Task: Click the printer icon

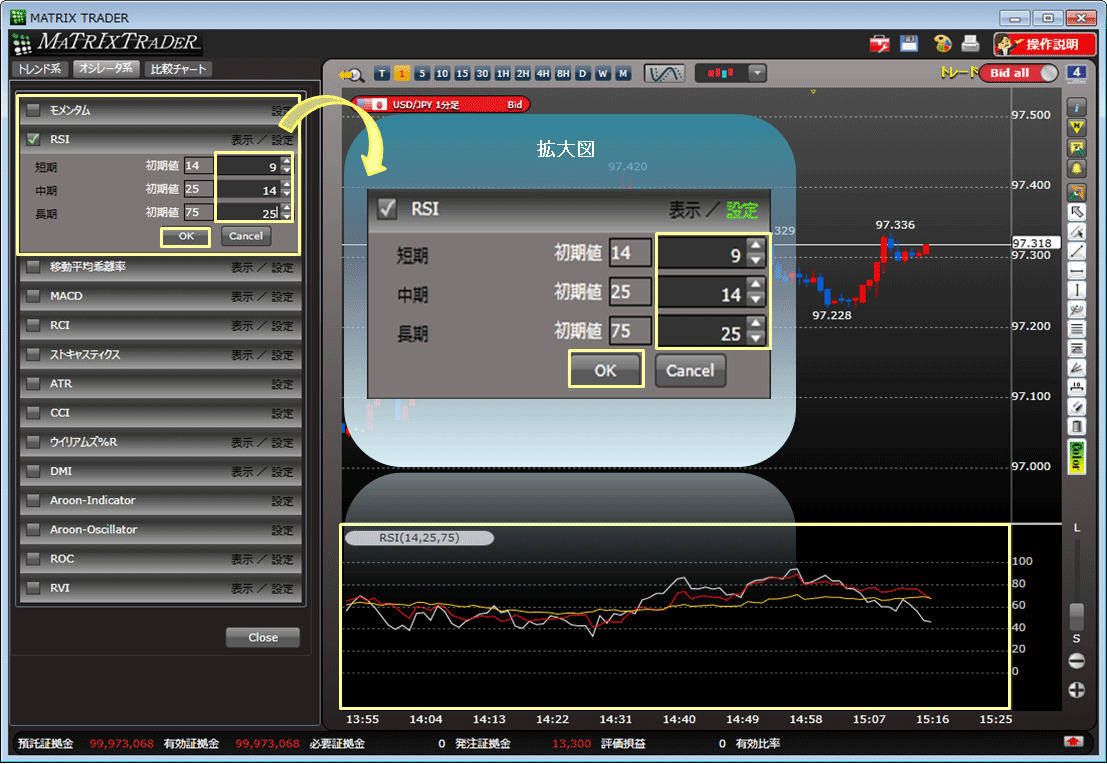Action: point(971,44)
